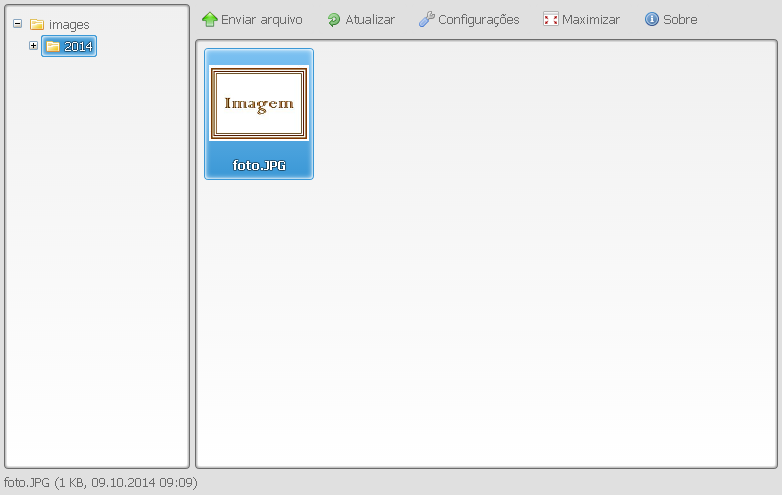Open Configurações settings

(x=469, y=19)
